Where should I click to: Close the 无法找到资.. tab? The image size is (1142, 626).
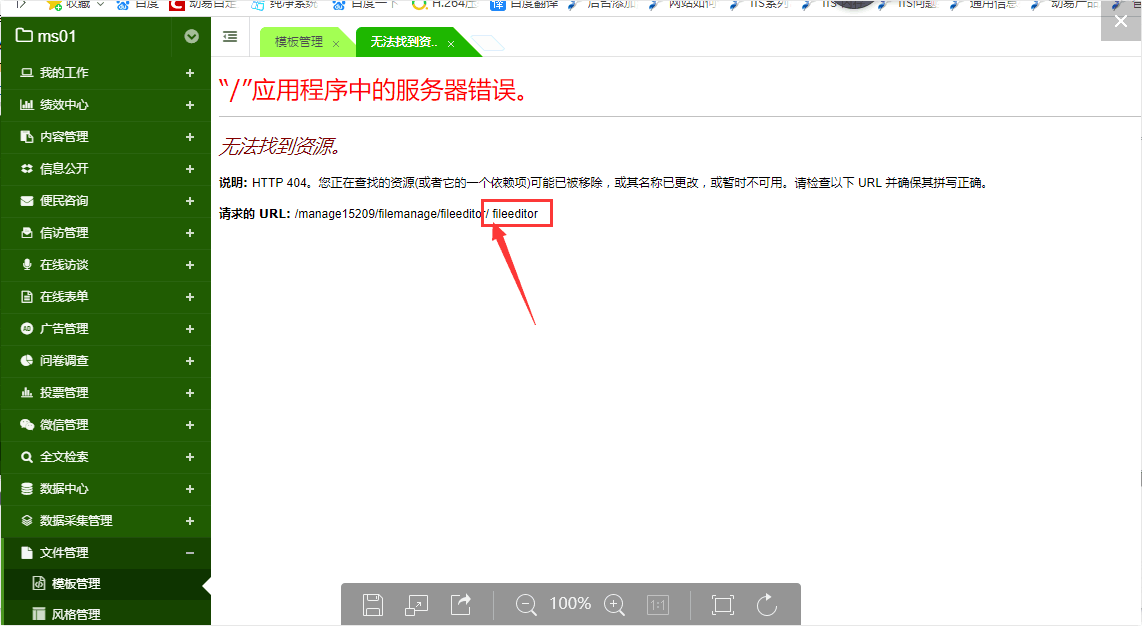(451, 44)
